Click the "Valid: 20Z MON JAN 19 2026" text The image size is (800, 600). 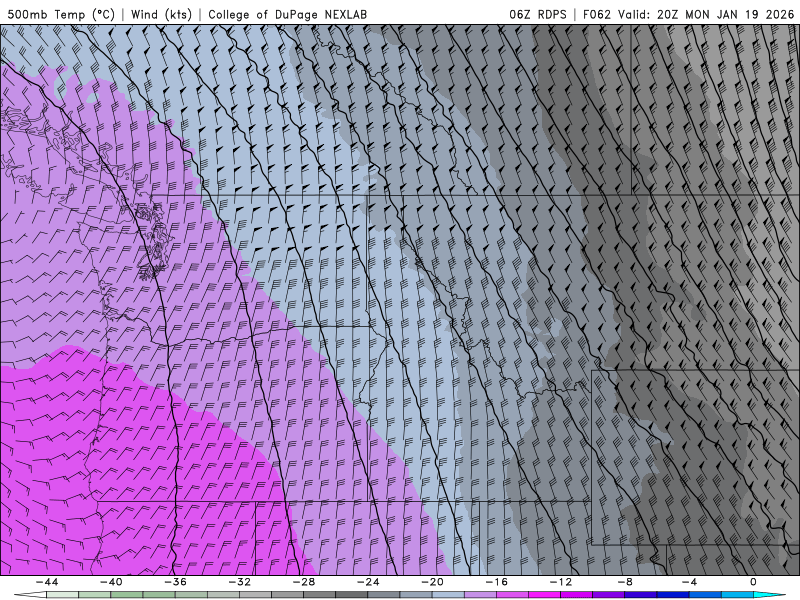[x=706, y=14]
